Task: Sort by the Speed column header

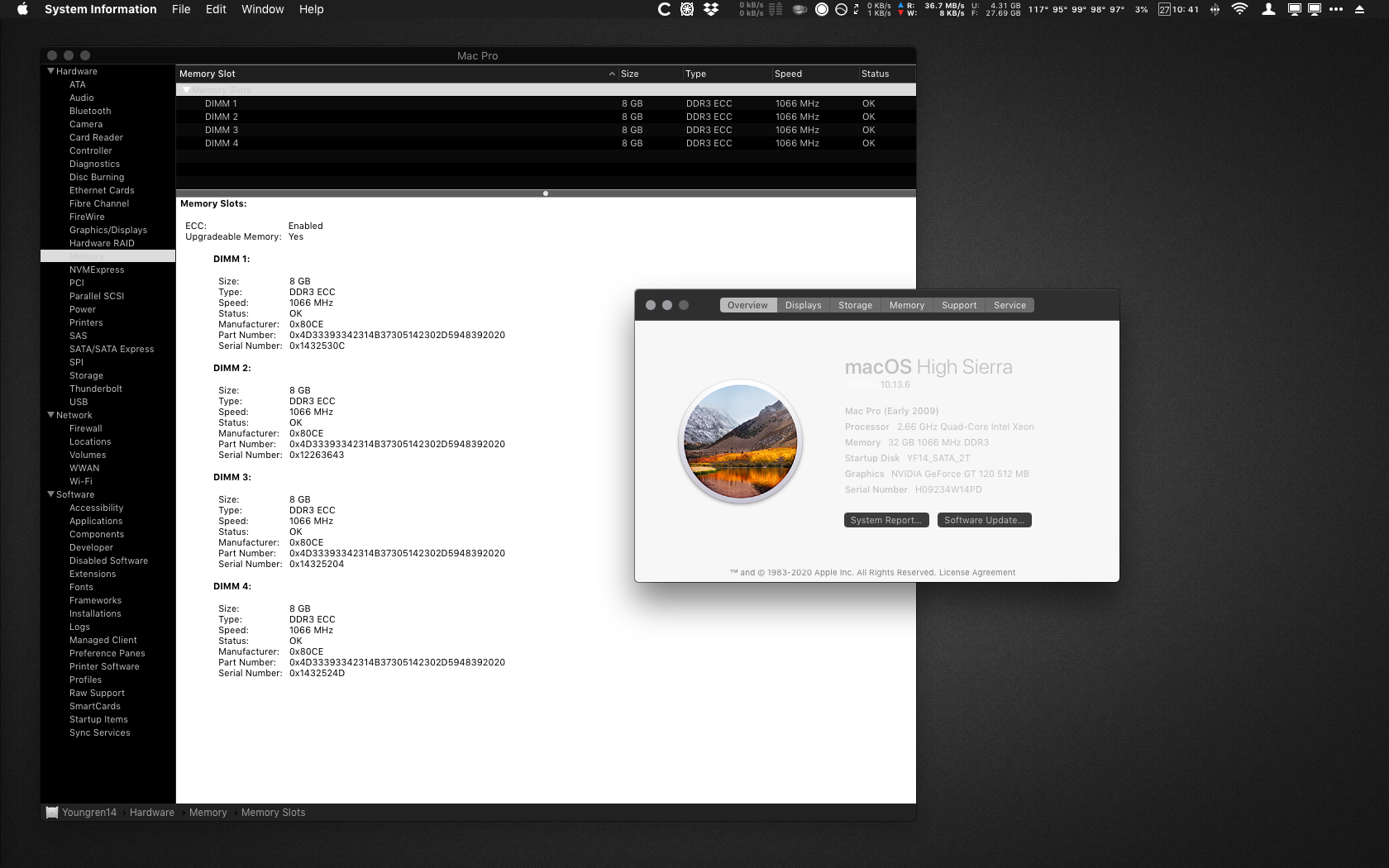Action: (x=814, y=74)
